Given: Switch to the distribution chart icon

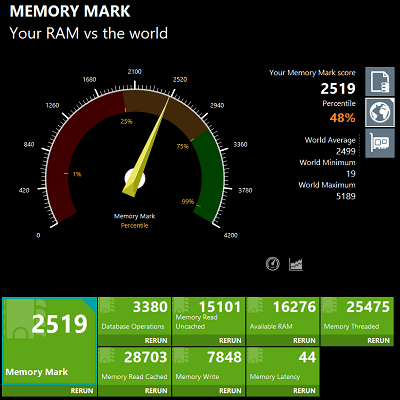Looking at the screenshot, I should pos(296,264).
